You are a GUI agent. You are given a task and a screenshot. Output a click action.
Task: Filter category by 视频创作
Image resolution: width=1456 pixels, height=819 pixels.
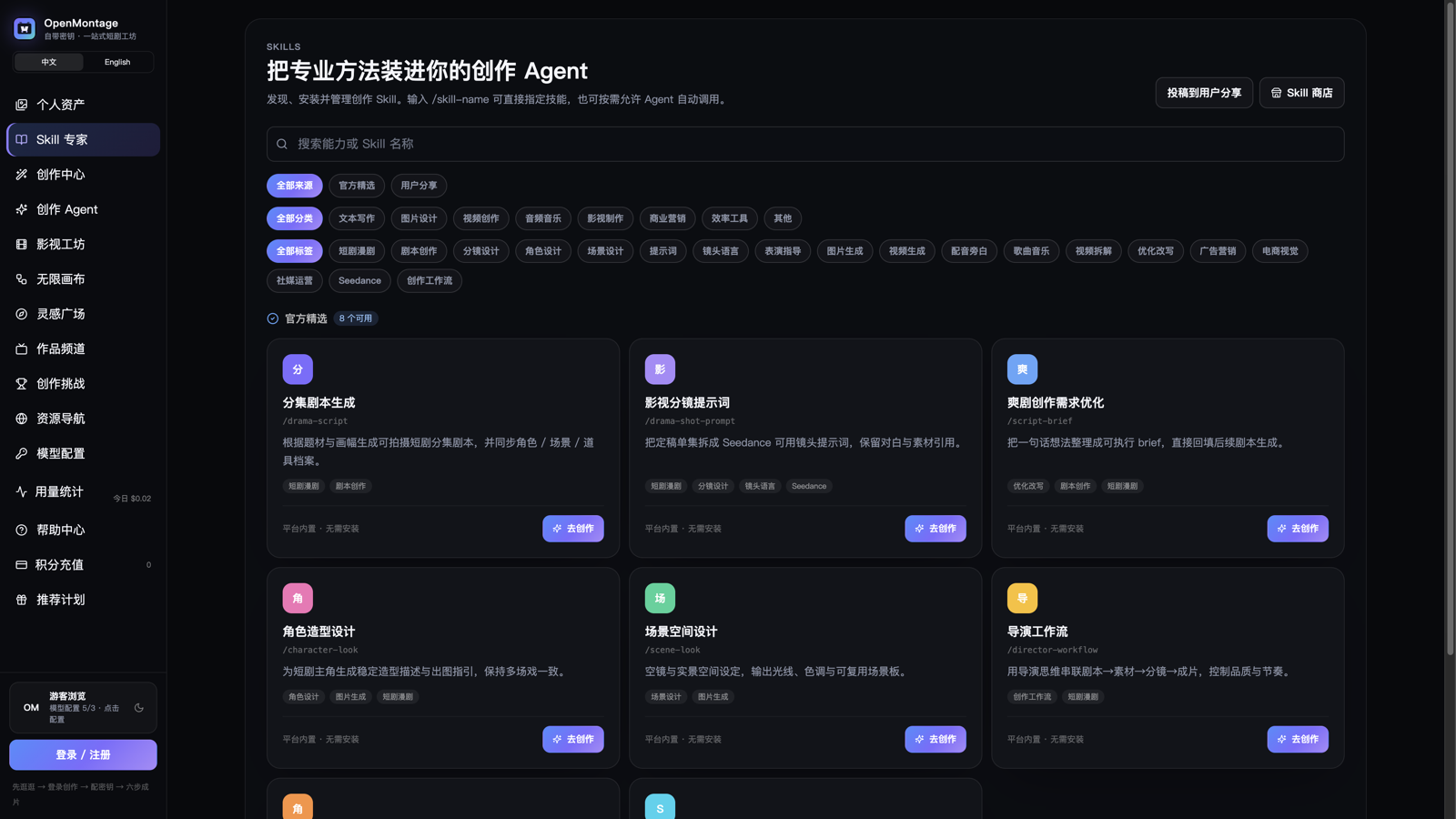tap(480, 218)
